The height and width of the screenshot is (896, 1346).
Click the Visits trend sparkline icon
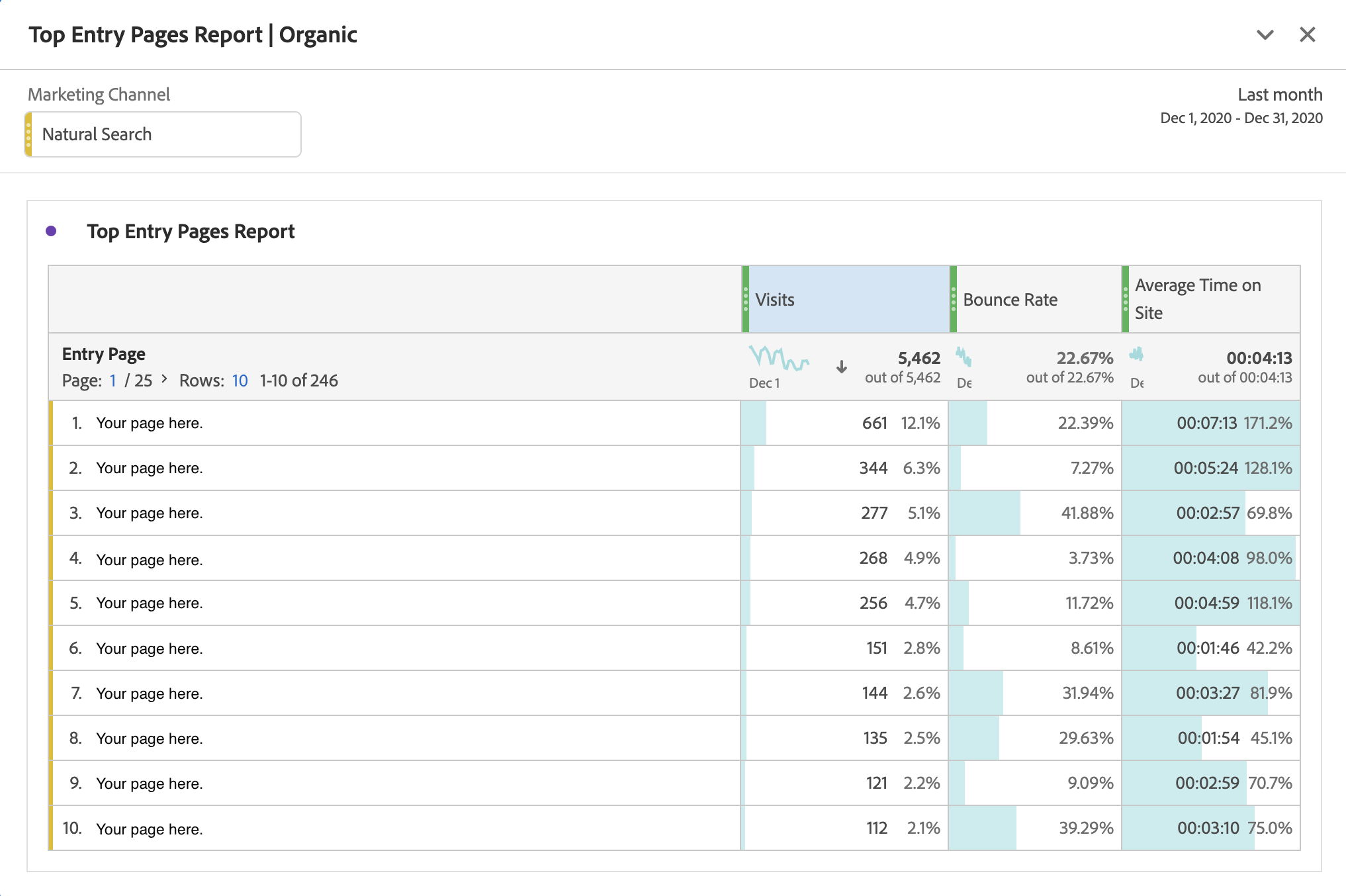[x=780, y=361]
